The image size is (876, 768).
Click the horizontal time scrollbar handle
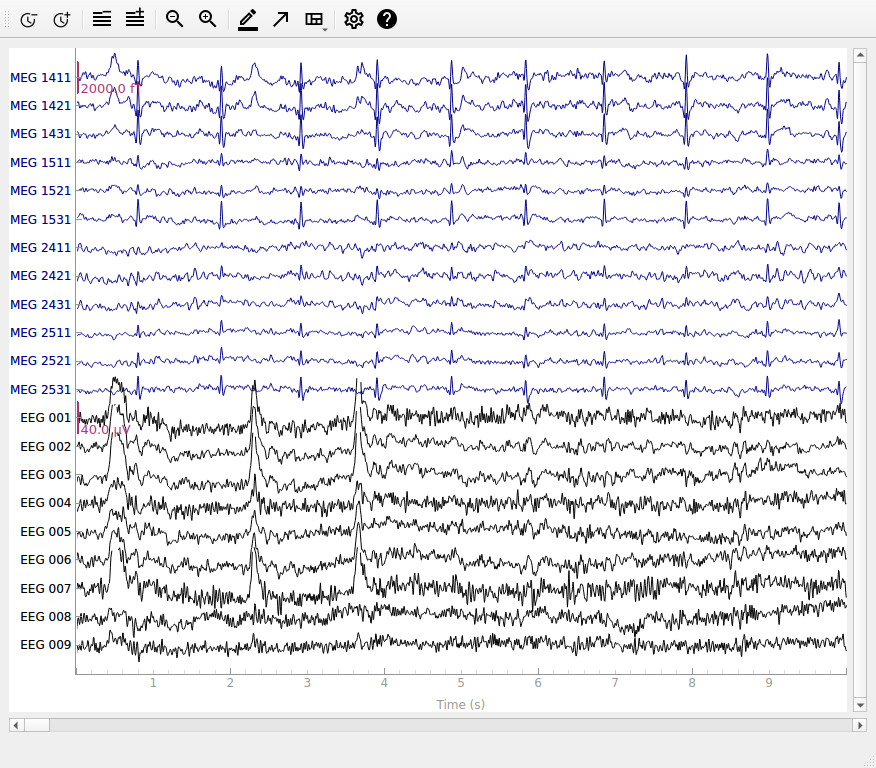point(36,726)
